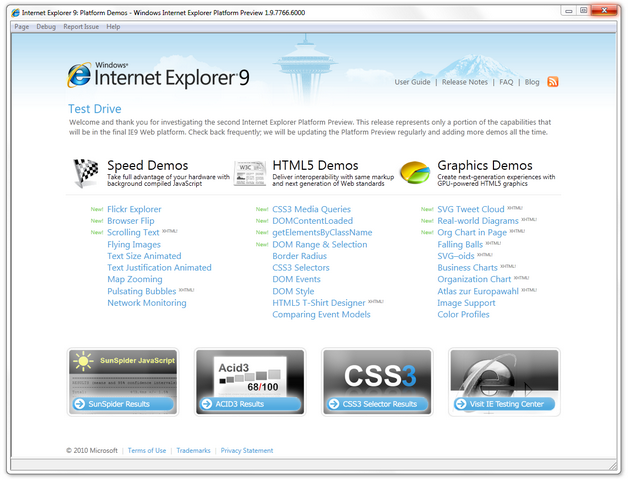
Task: Open the DOMContentLoaded demo
Action: [x=312, y=221]
